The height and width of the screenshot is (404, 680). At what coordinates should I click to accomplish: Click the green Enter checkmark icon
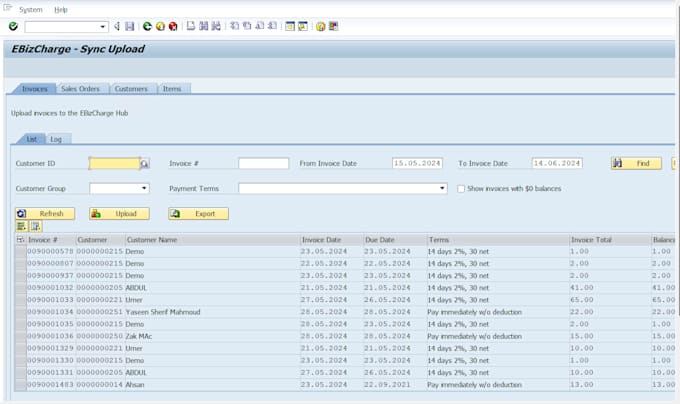tap(13, 26)
